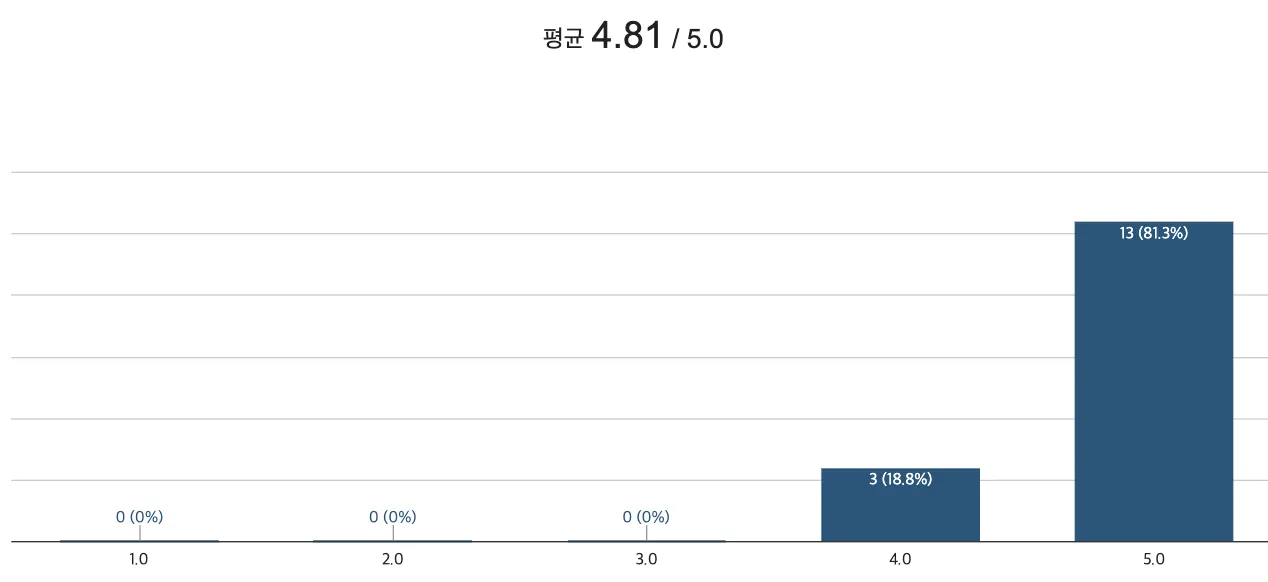1268x582 pixels.
Task: Click the 2.0 axis label
Action: pyautogui.click(x=392, y=560)
